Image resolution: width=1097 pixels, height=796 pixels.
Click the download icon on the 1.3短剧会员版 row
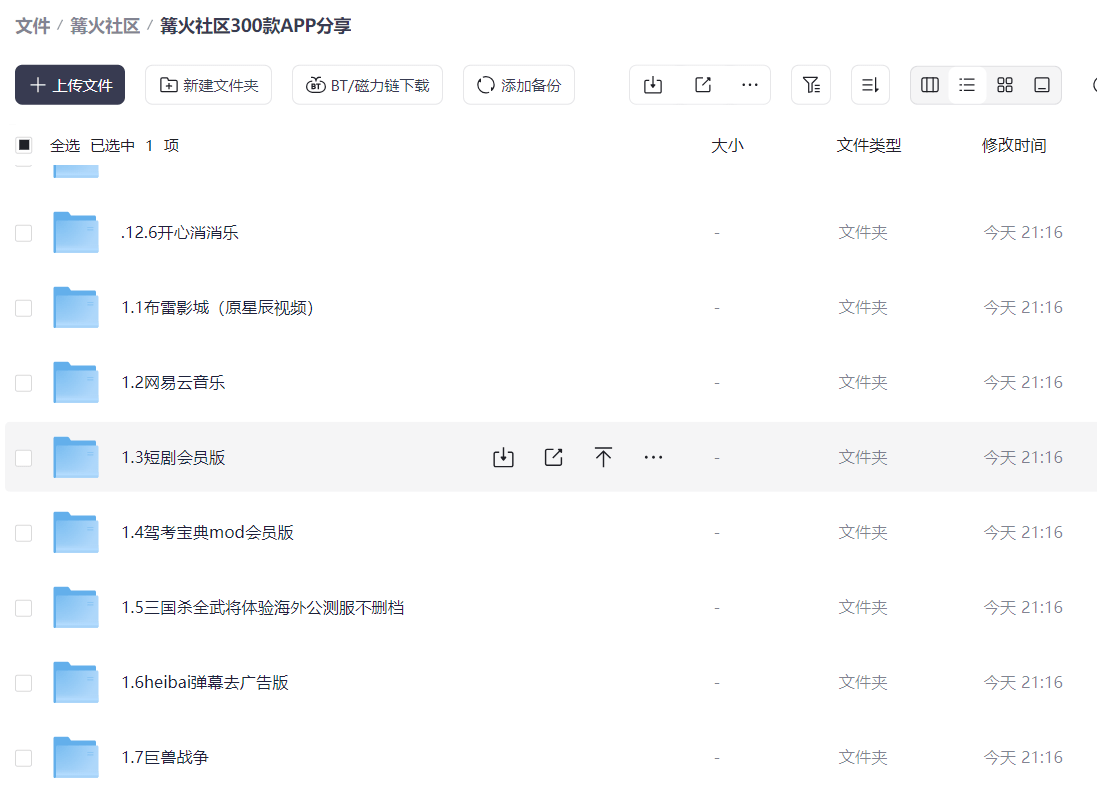[503, 456]
